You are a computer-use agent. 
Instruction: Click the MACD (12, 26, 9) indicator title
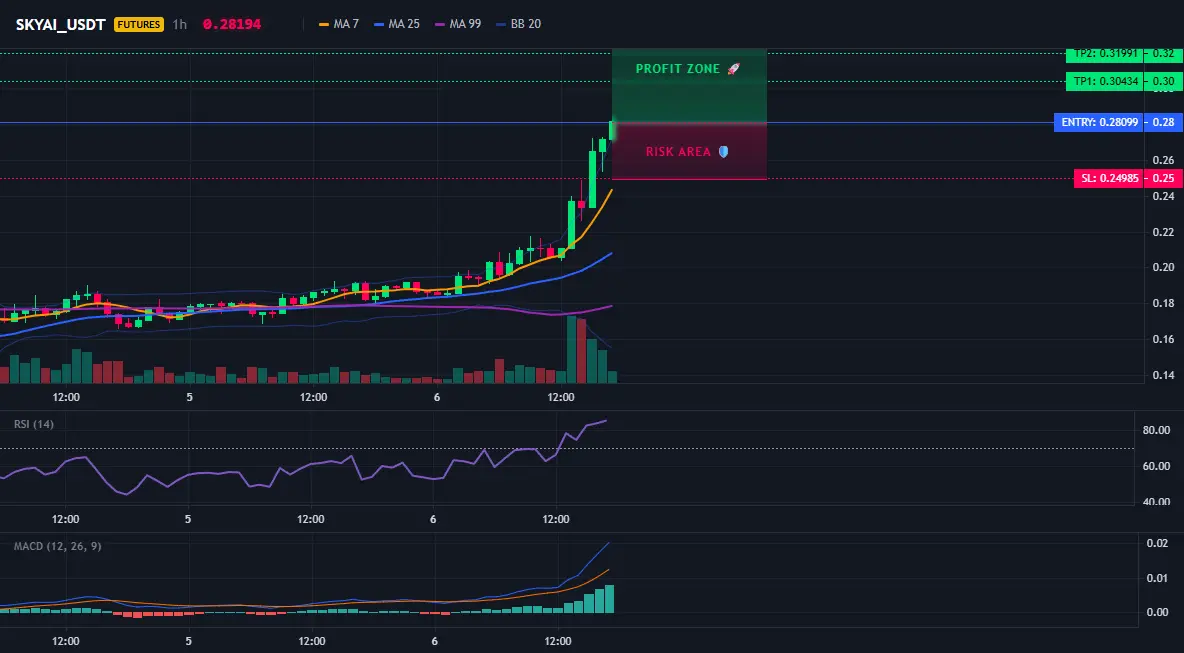[57, 546]
